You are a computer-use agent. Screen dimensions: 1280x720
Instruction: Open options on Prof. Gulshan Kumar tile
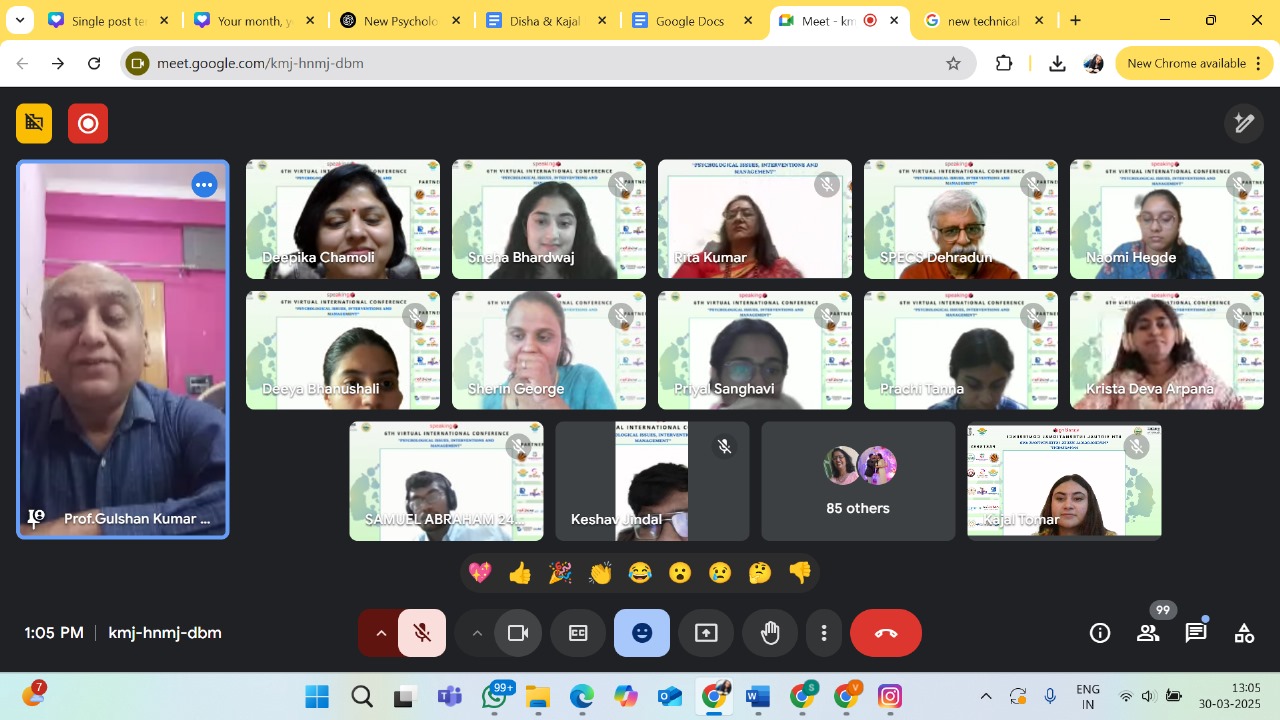coord(205,185)
